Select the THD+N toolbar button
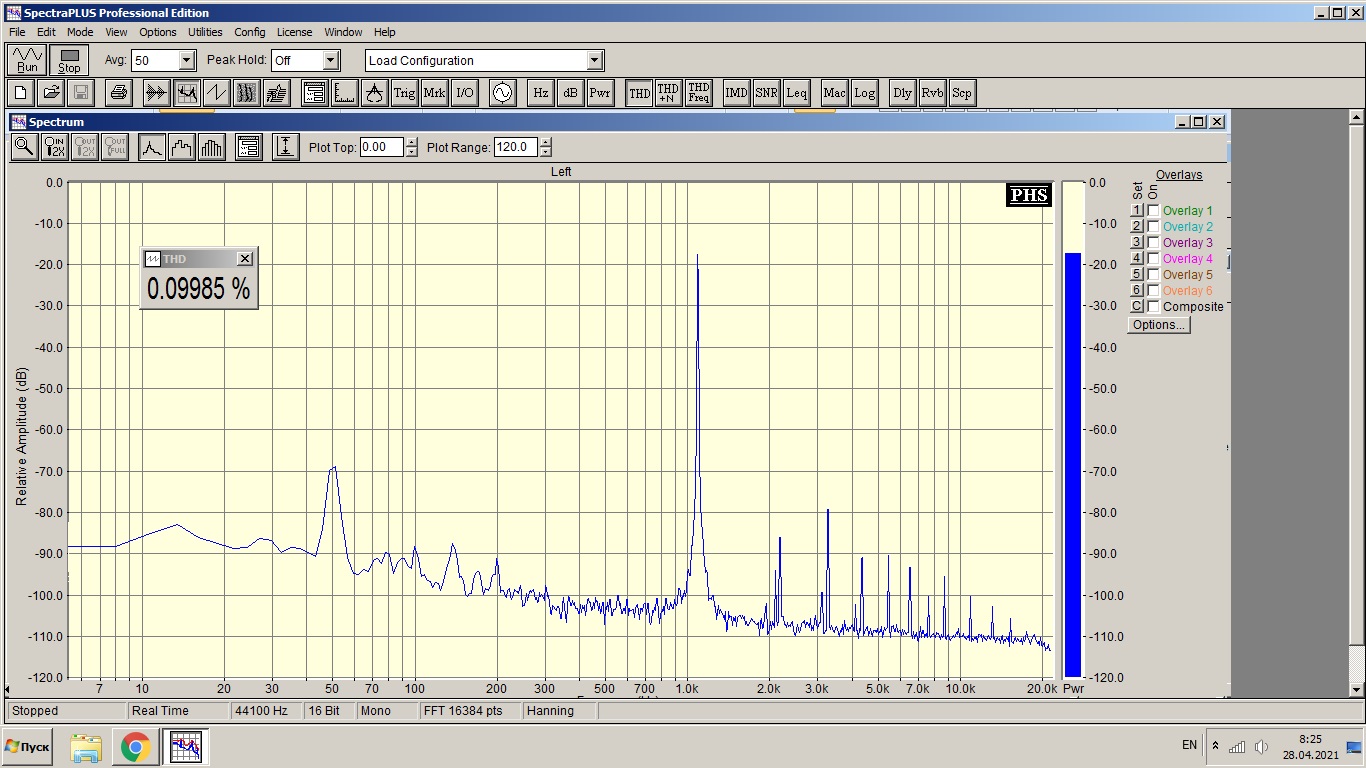Image resolution: width=1366 pixels, height=768 pixels. [668, 93]
